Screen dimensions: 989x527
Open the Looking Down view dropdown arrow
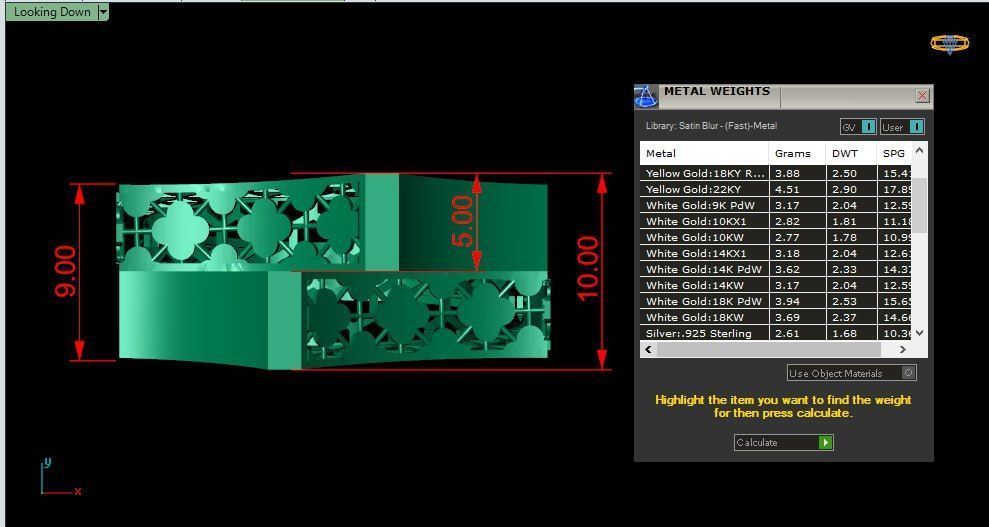[103, 12]
